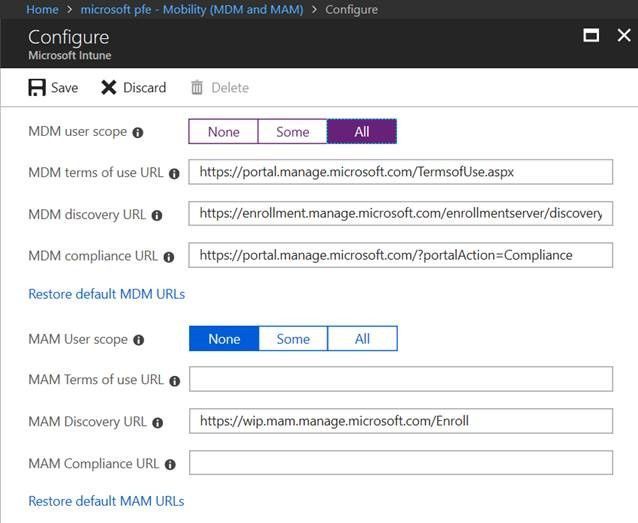Restore default MDM URLs
Image resolution: width=638 pixels, height=523 pixels.
coord(107,294)
